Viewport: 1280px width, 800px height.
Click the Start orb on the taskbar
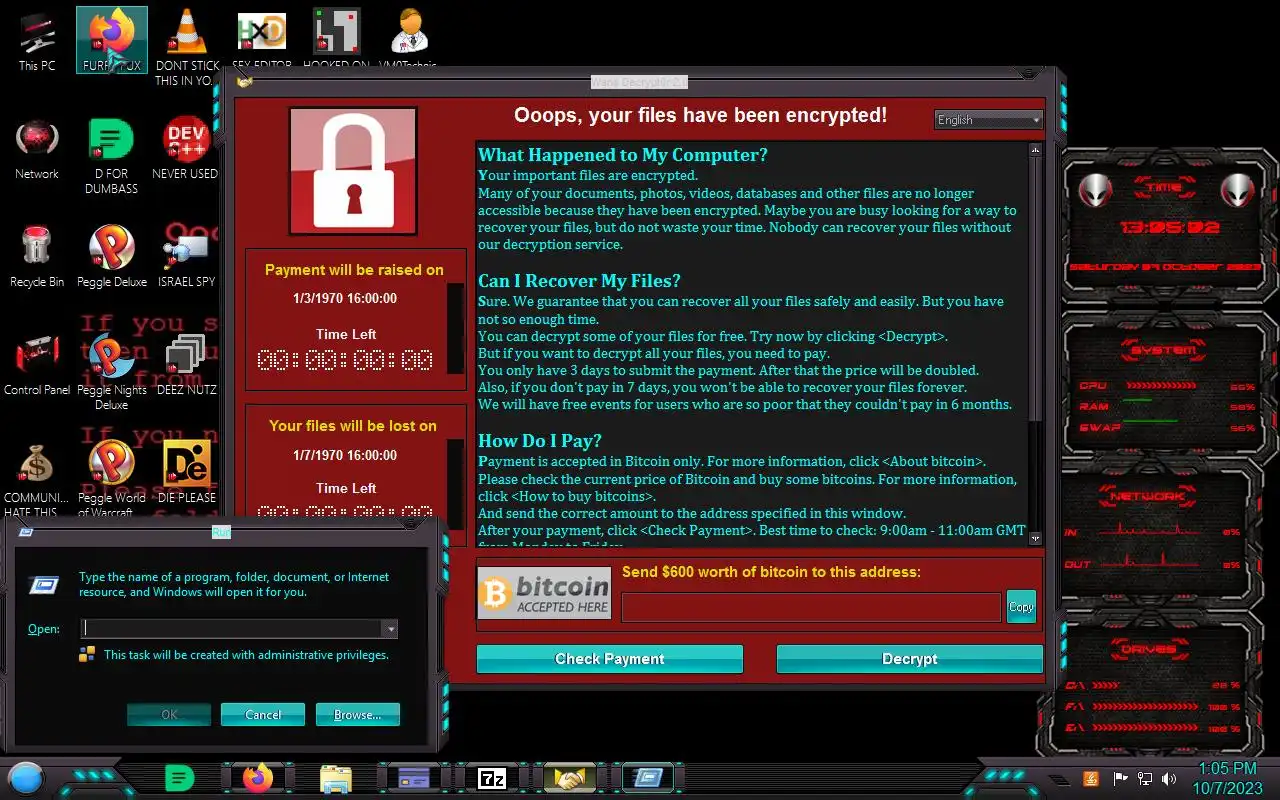coord(26,778)
